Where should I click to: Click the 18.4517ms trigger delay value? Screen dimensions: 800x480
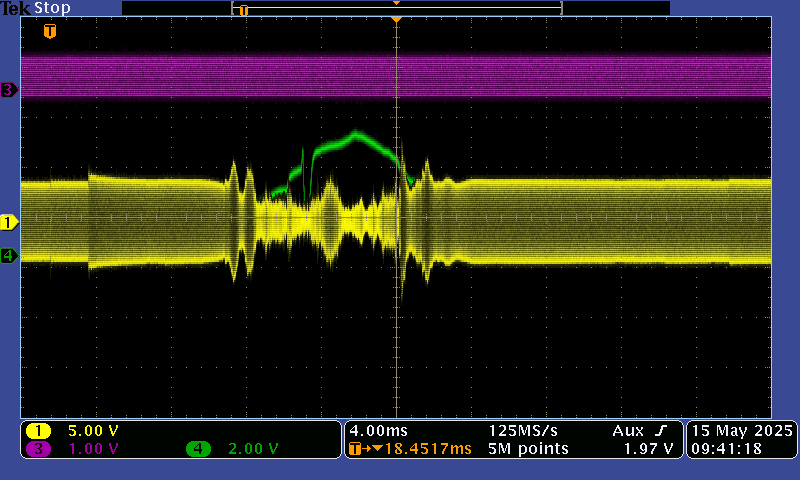coord(422,449)
